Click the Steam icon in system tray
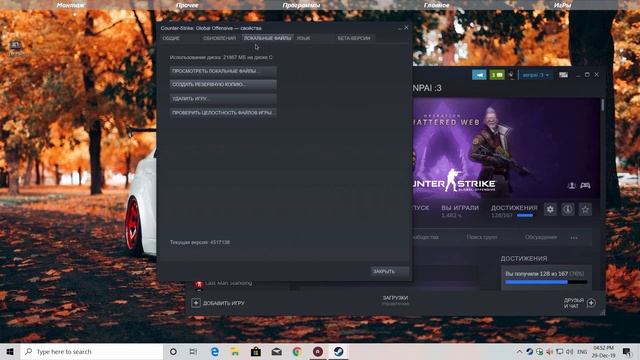 point(529,351)
